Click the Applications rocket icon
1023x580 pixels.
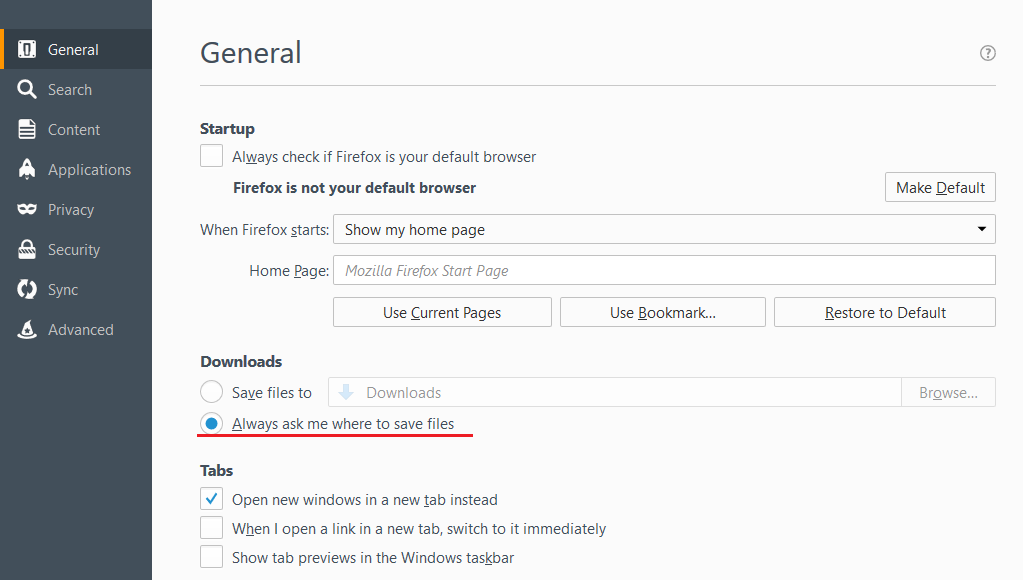tap(27, 169)
